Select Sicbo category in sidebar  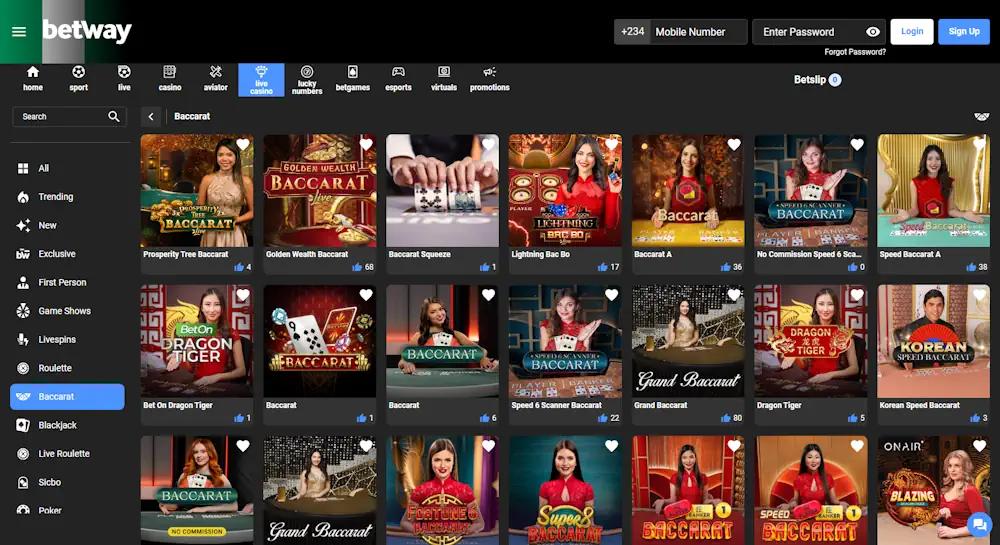pos(68,483)
